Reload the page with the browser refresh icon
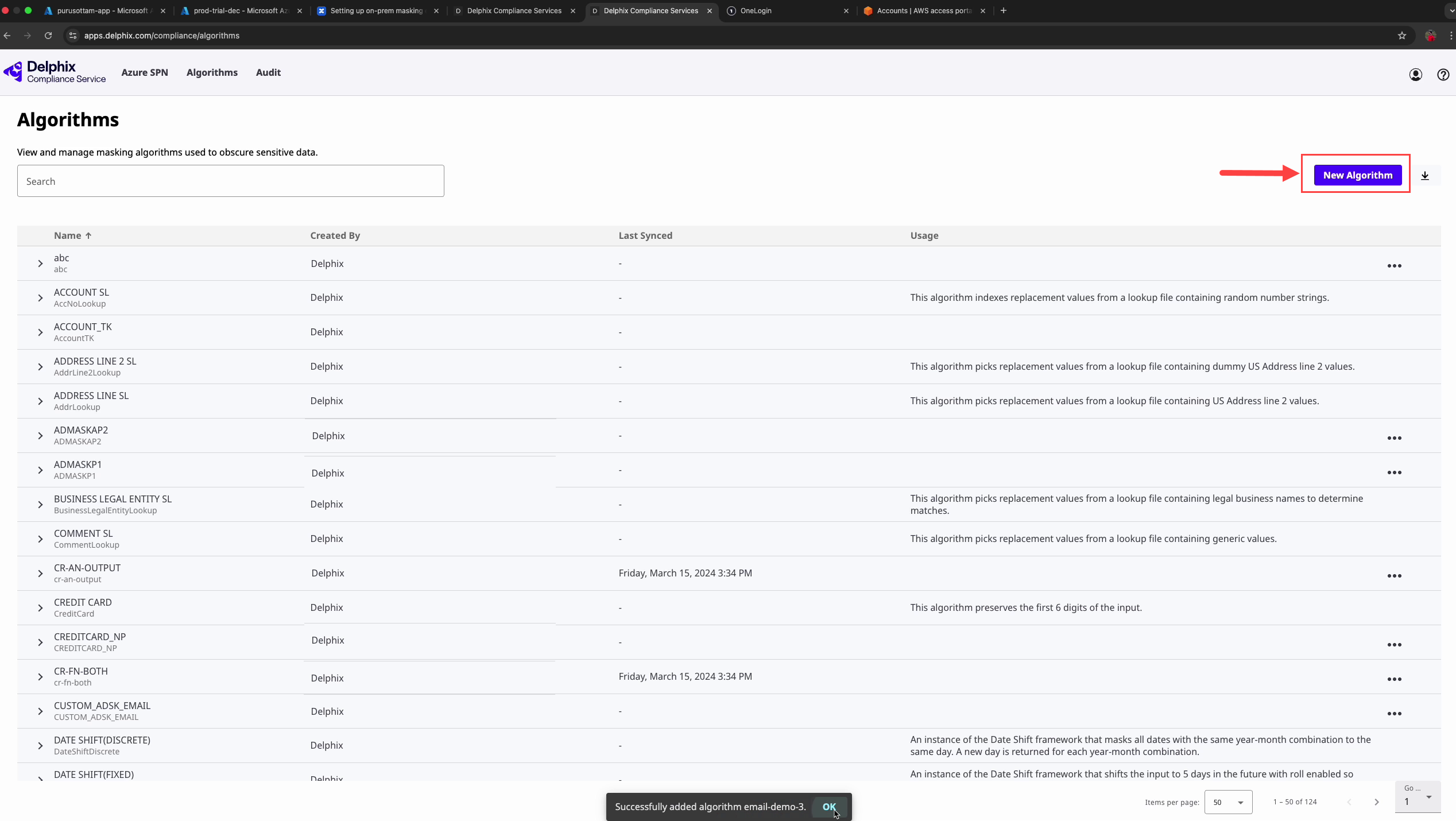This screenshot has width=1456, height=821. coord(48,36)
